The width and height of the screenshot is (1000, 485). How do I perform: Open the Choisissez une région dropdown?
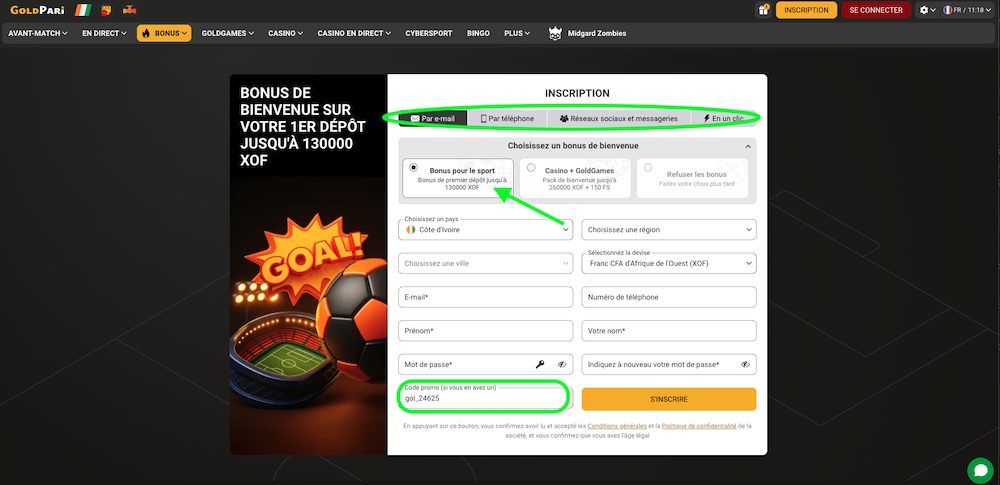pos(669,230)
